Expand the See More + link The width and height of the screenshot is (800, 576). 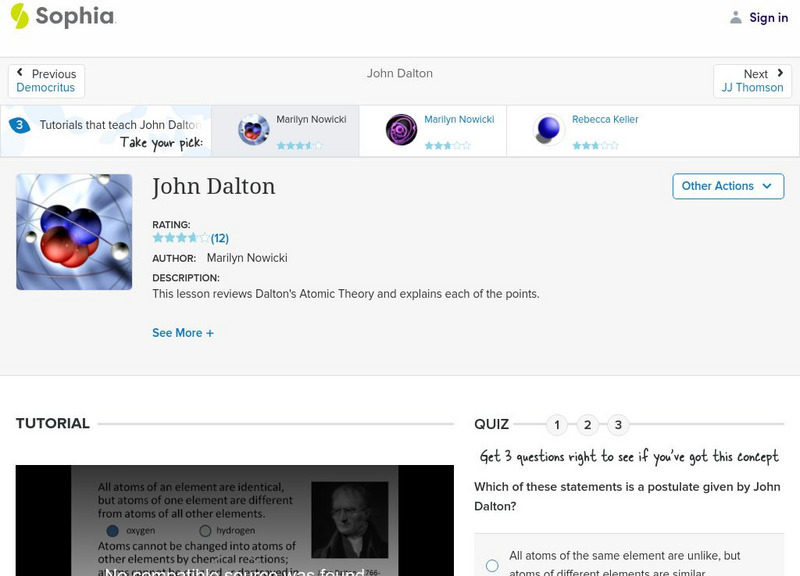point(183,333)
